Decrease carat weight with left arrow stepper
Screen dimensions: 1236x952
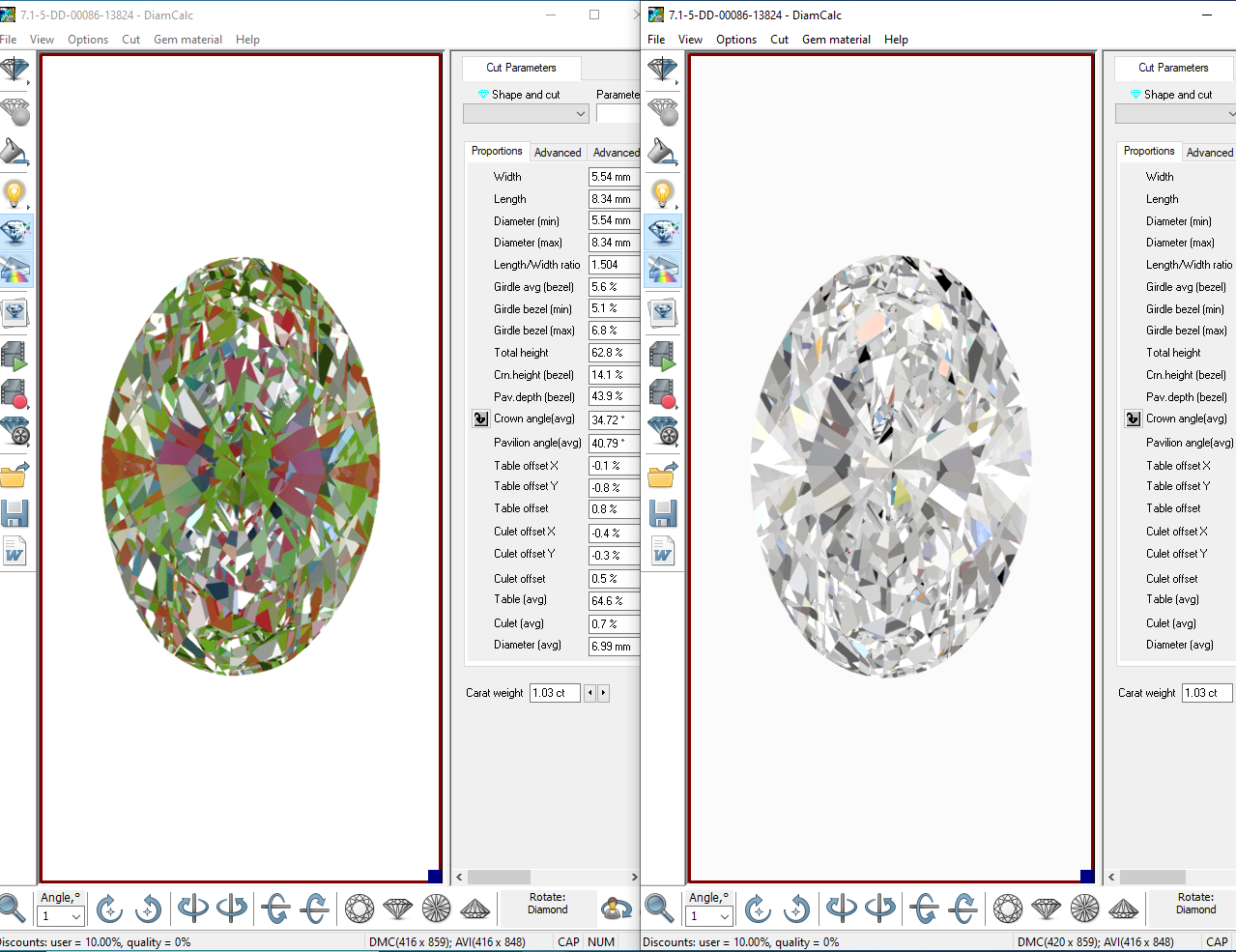tap(590, 693)
